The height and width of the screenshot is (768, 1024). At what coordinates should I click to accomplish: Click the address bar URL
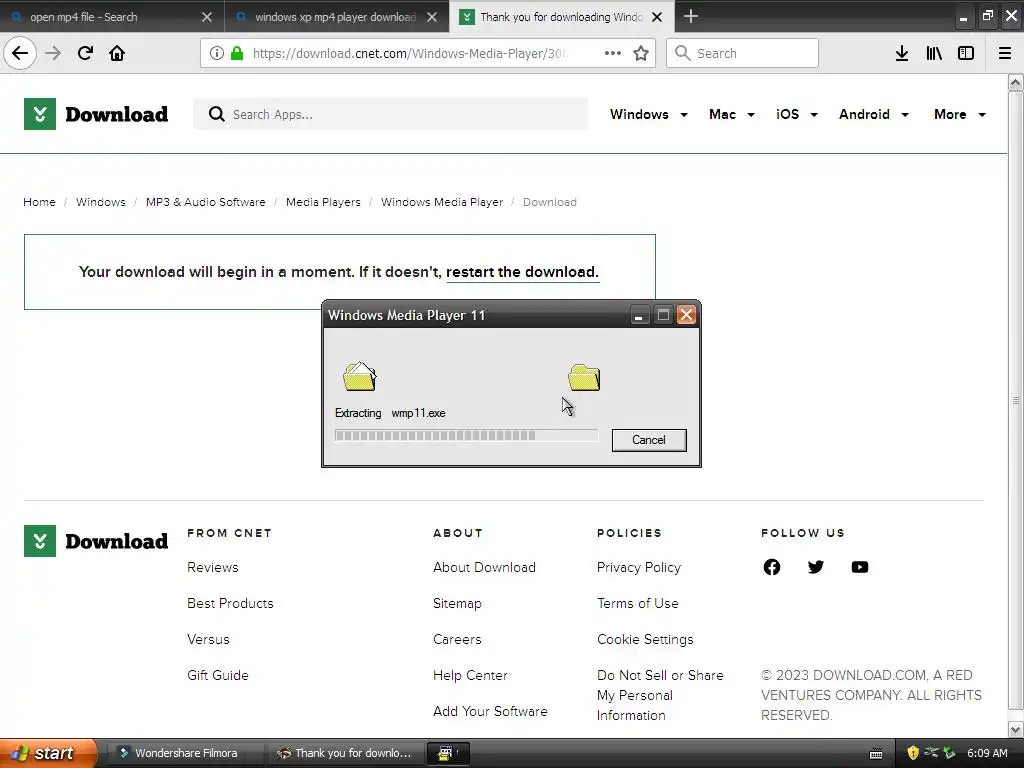coord(409,53)
